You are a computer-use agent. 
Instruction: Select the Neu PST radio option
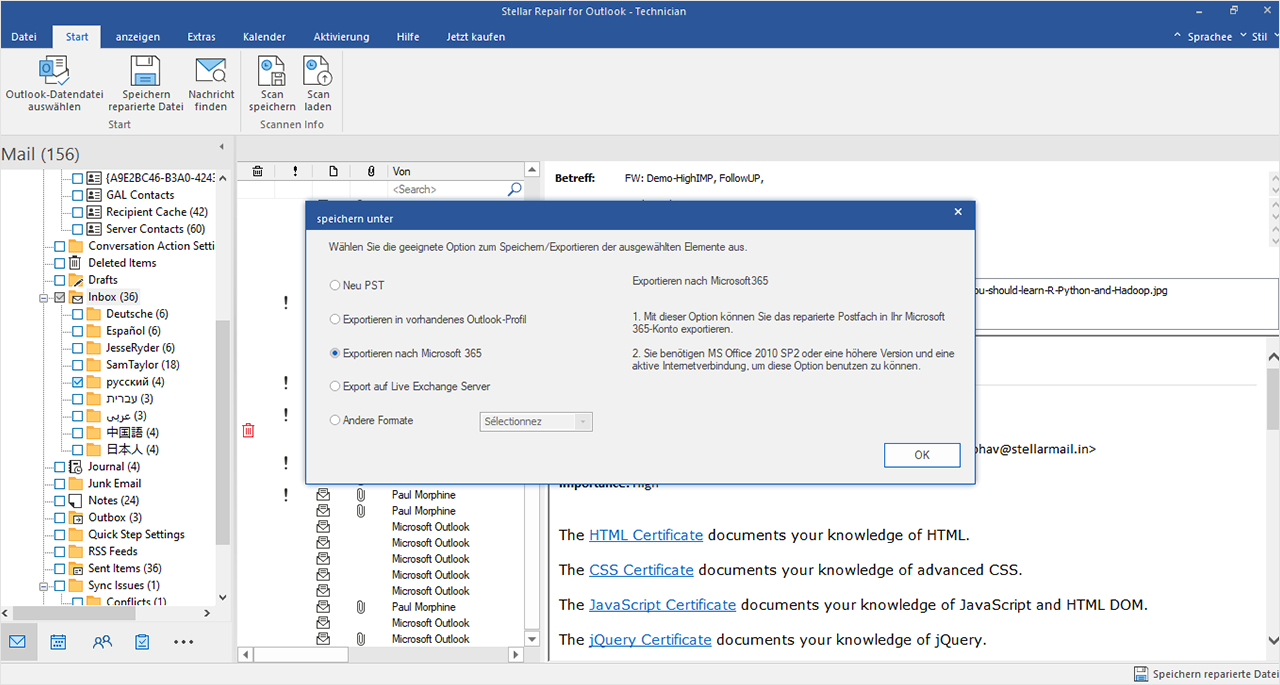point(335,285)
